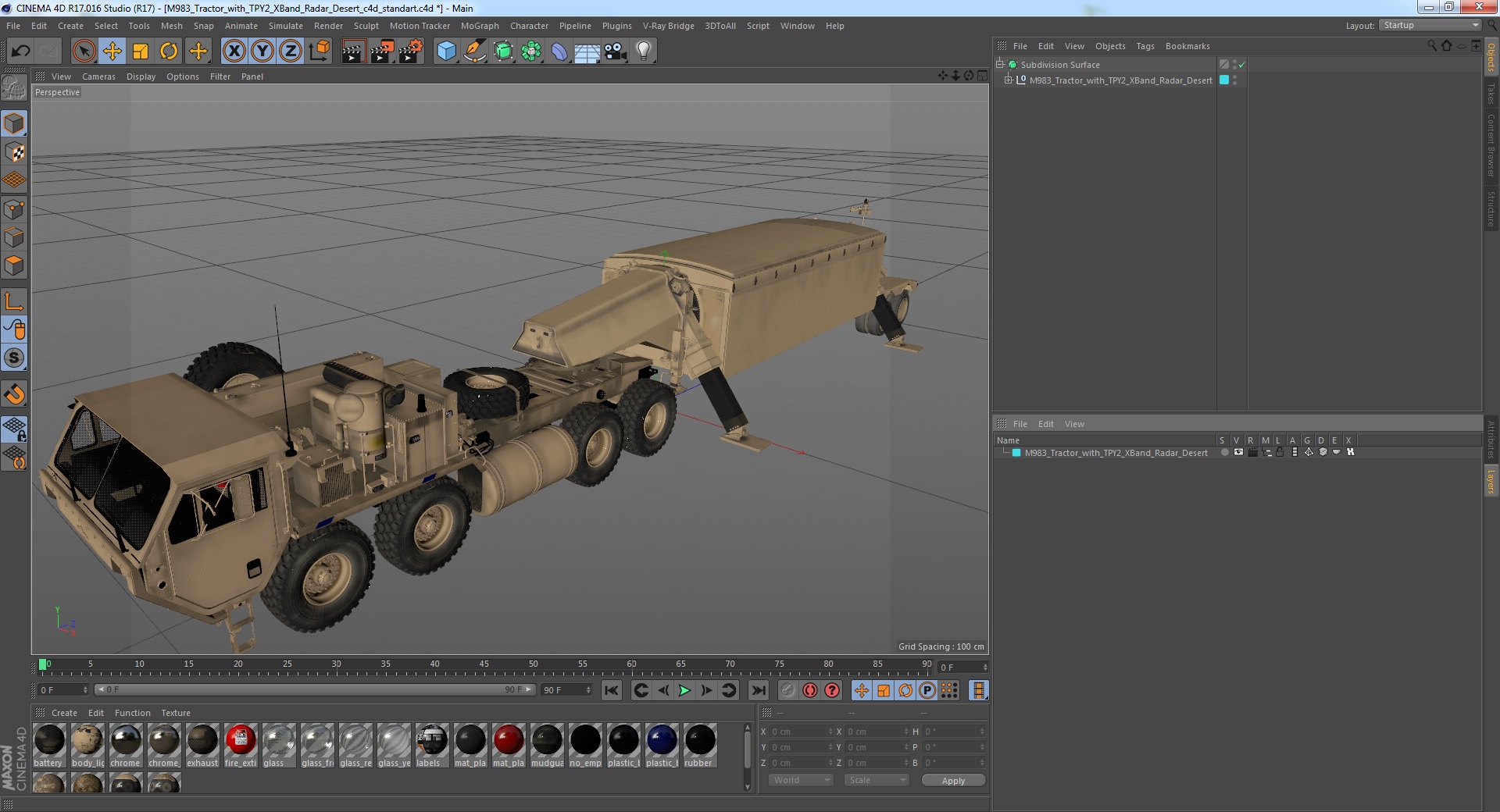Click Render View clapboard icon
1500x812 pixels.
353,52
